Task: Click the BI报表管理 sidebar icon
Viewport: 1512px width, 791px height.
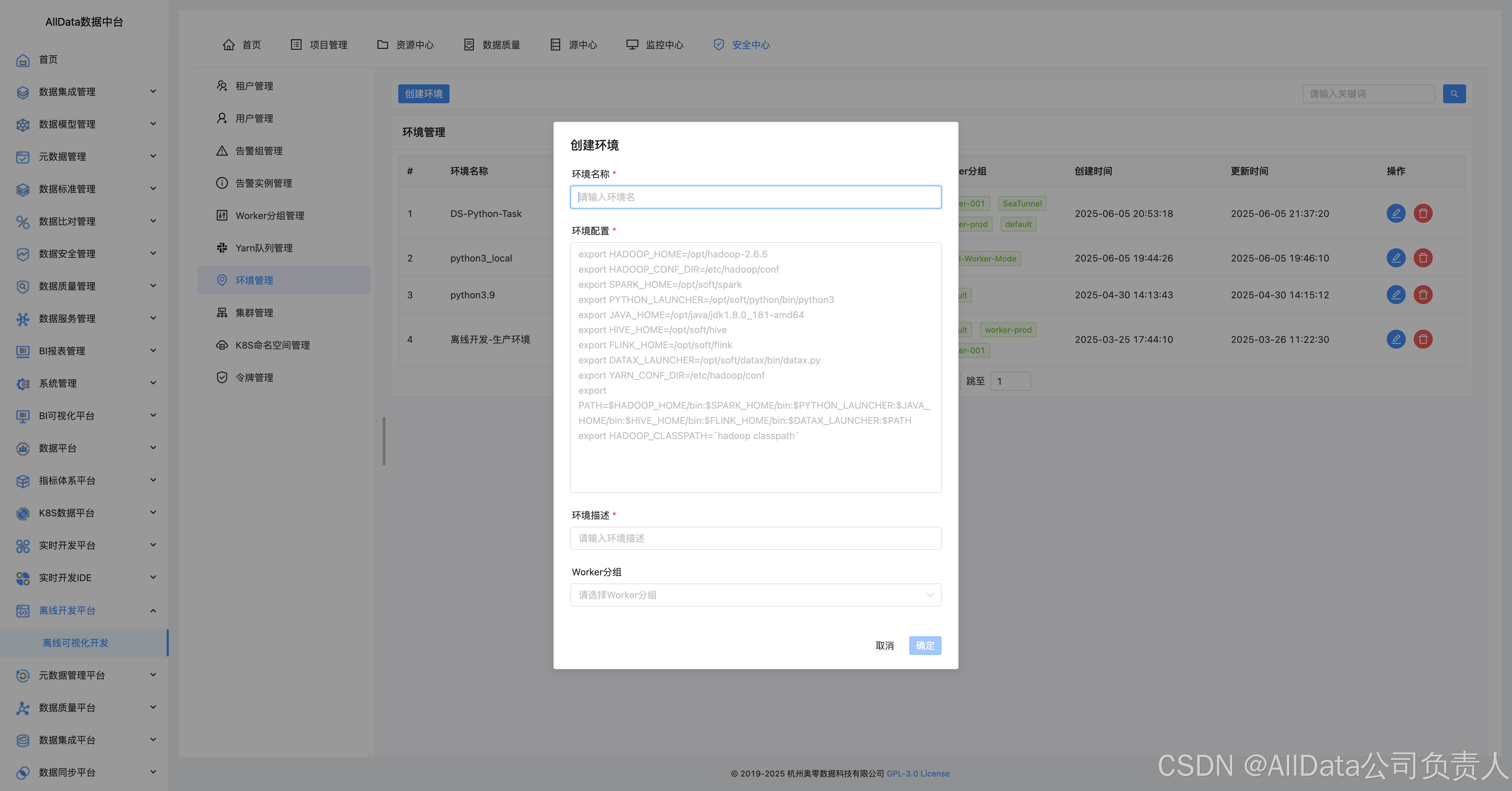Action: click(x=23, y=351)
